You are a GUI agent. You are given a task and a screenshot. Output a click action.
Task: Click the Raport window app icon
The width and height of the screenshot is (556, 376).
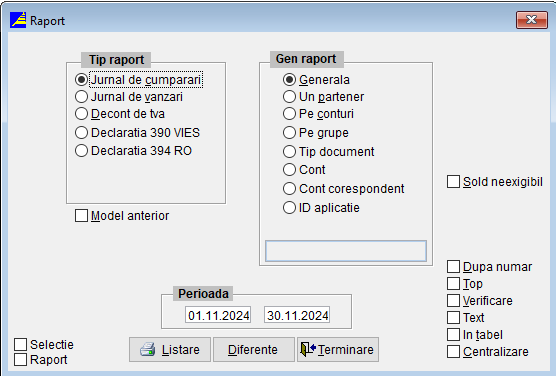point(18,20)
